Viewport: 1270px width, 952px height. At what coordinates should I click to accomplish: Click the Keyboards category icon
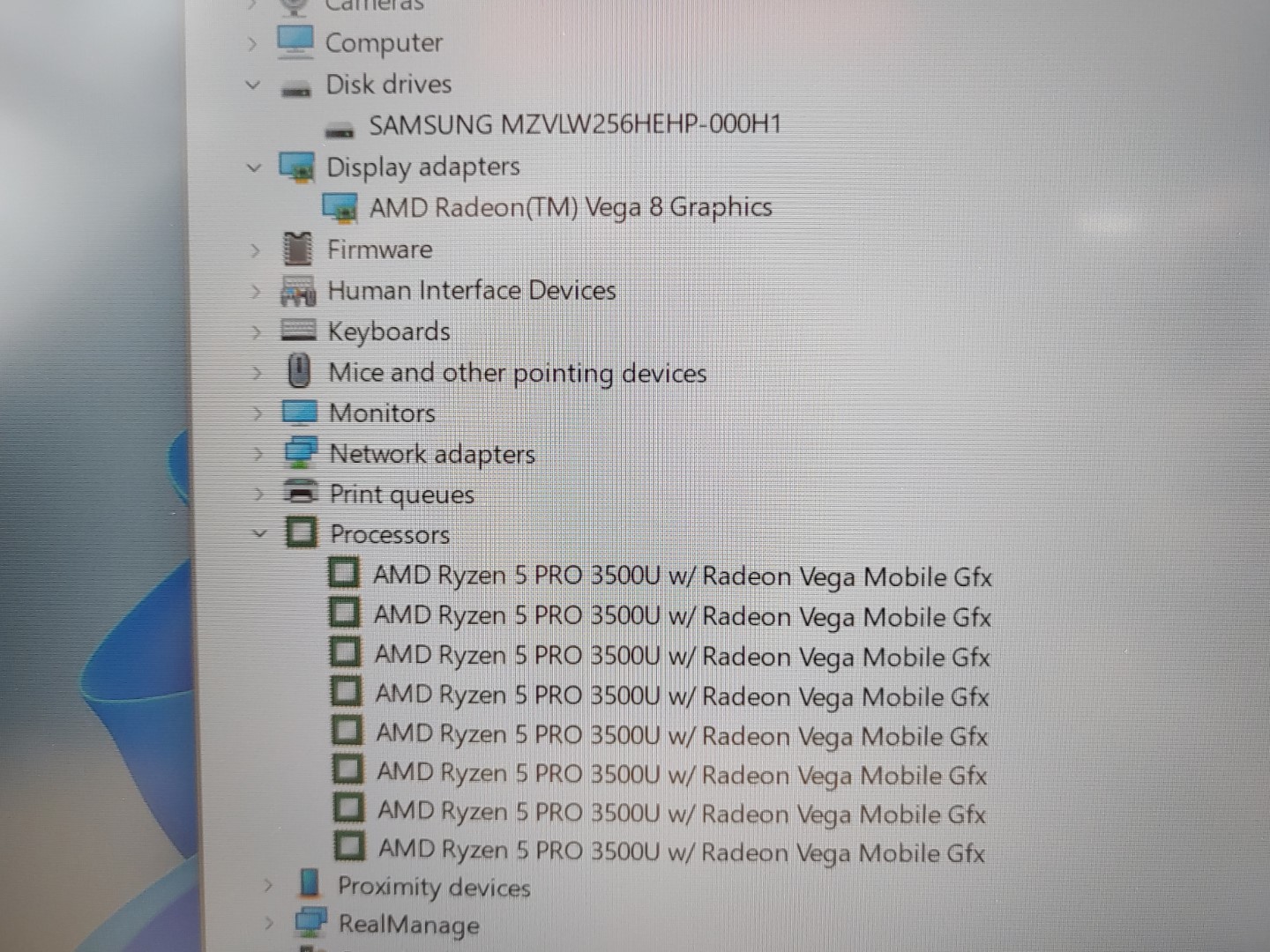click(x=298, y=331)
